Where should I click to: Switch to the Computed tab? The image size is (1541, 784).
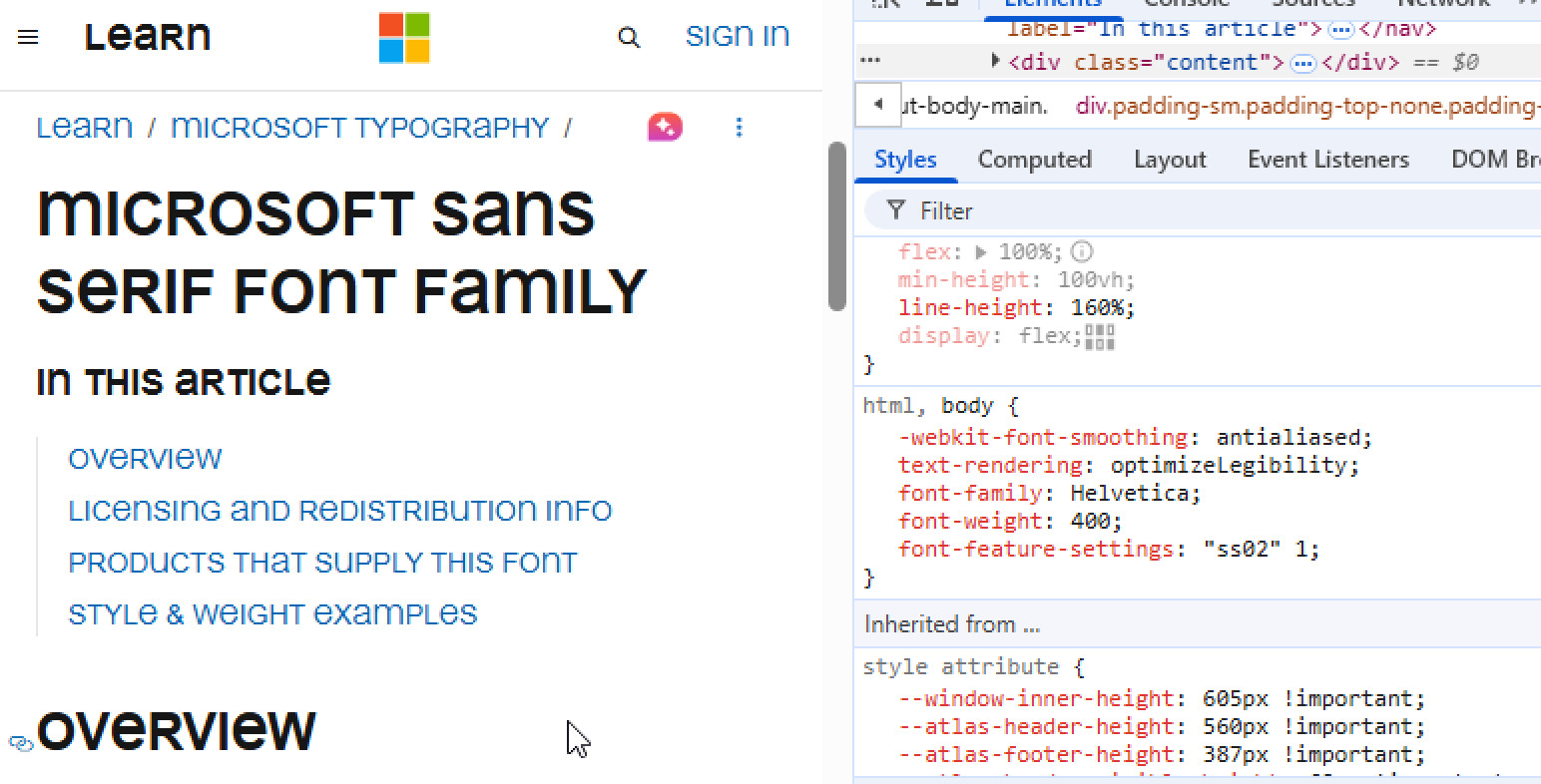[x=1034, y=160]
